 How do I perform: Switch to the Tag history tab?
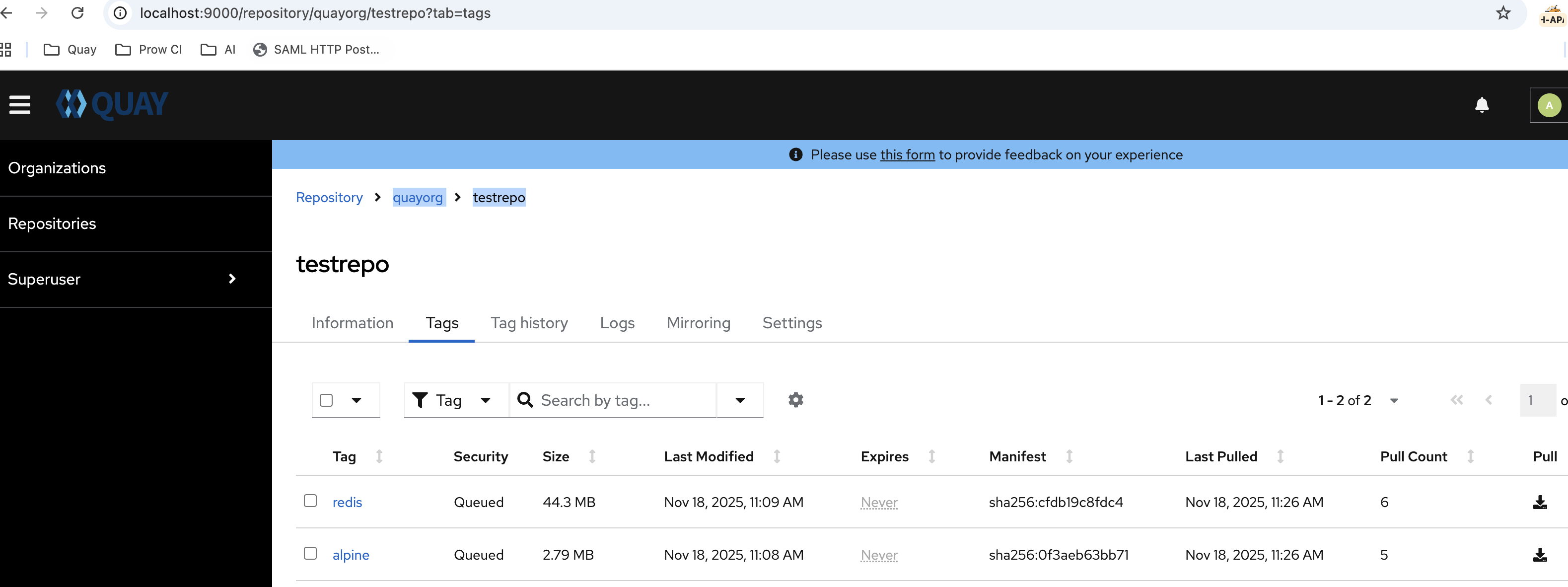pyautogui.click(x=529, y=323)
